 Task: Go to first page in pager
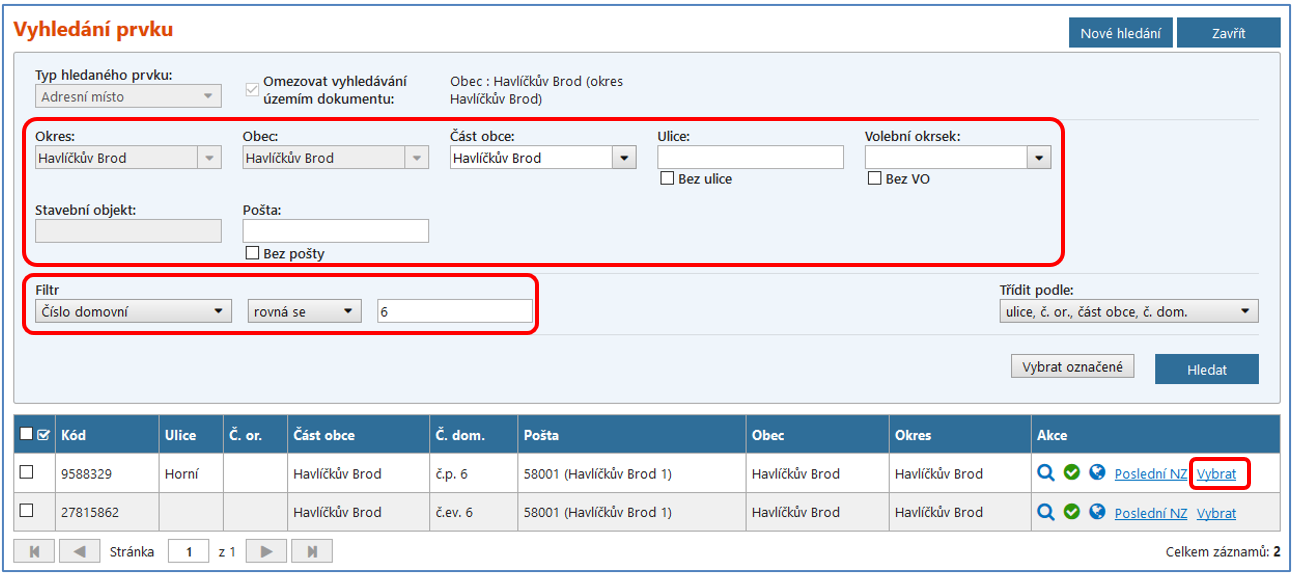(33, 551)
